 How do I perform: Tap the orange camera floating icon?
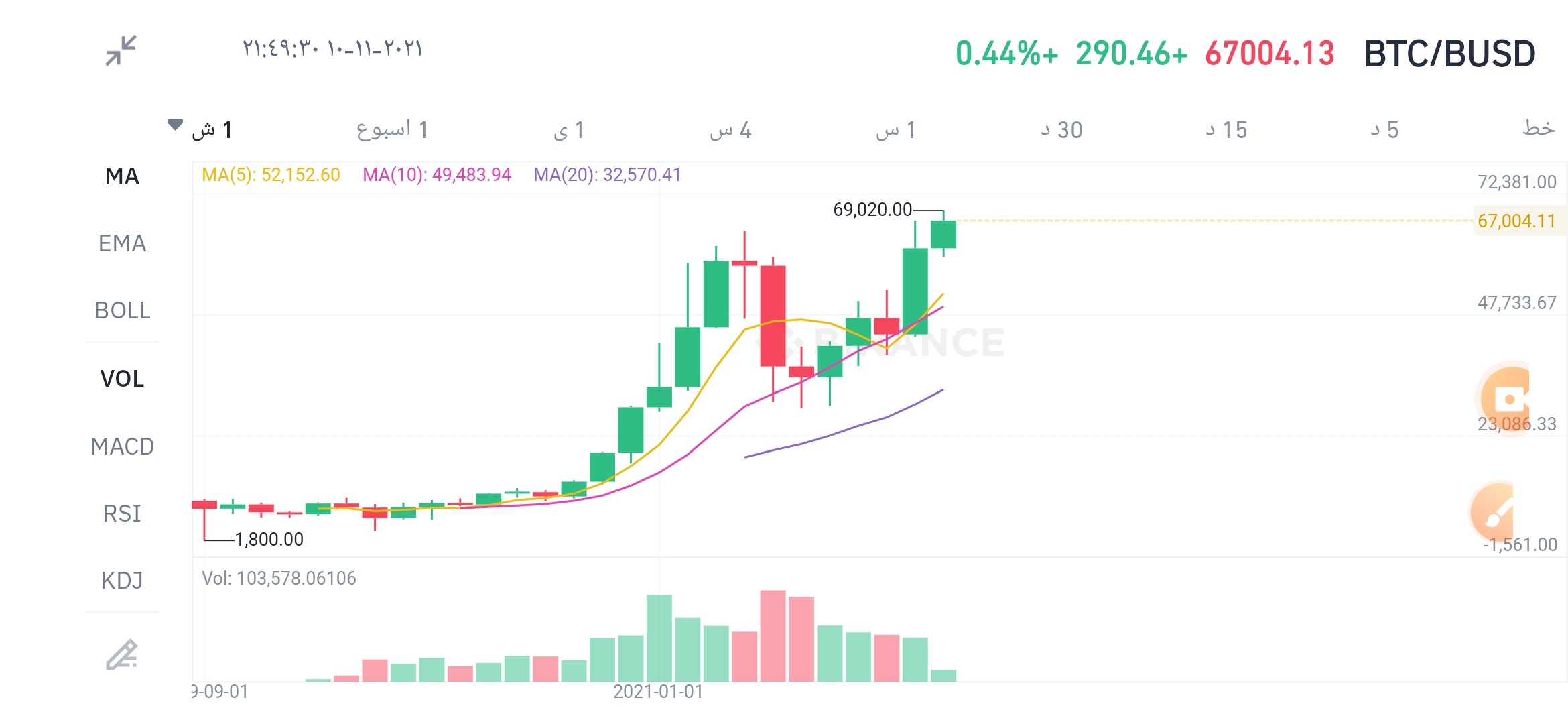tap(1505, 399)
